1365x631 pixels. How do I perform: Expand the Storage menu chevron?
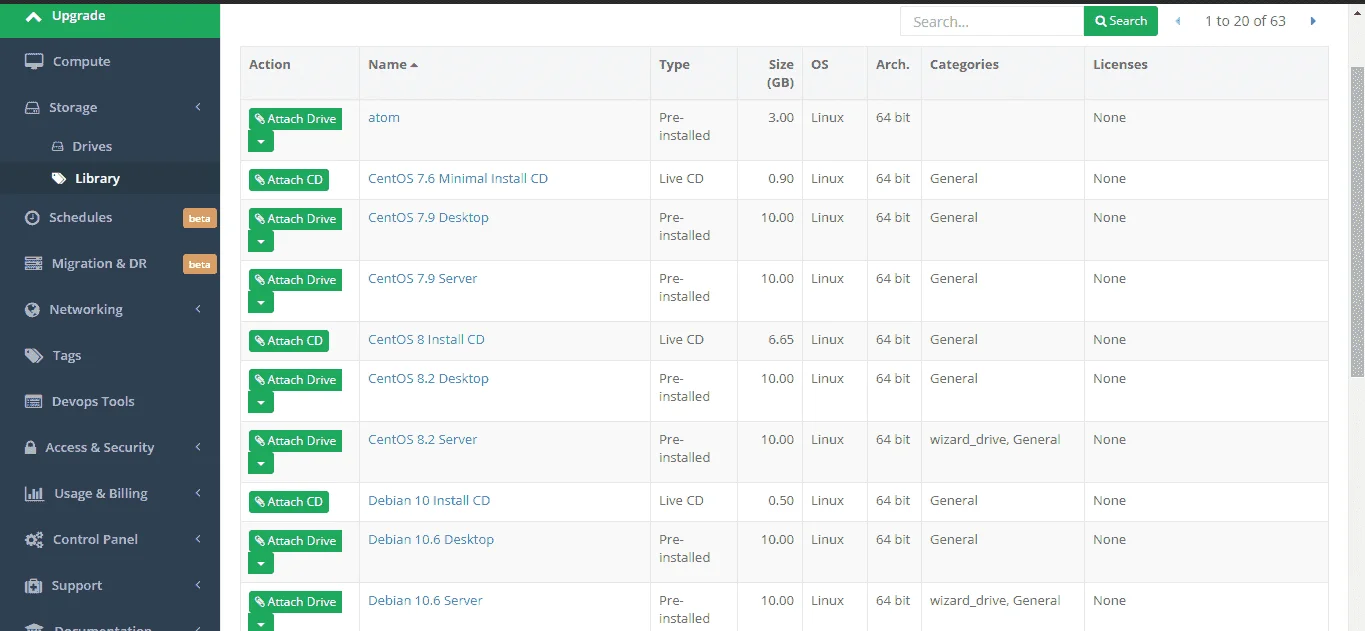tap(198, 107)
